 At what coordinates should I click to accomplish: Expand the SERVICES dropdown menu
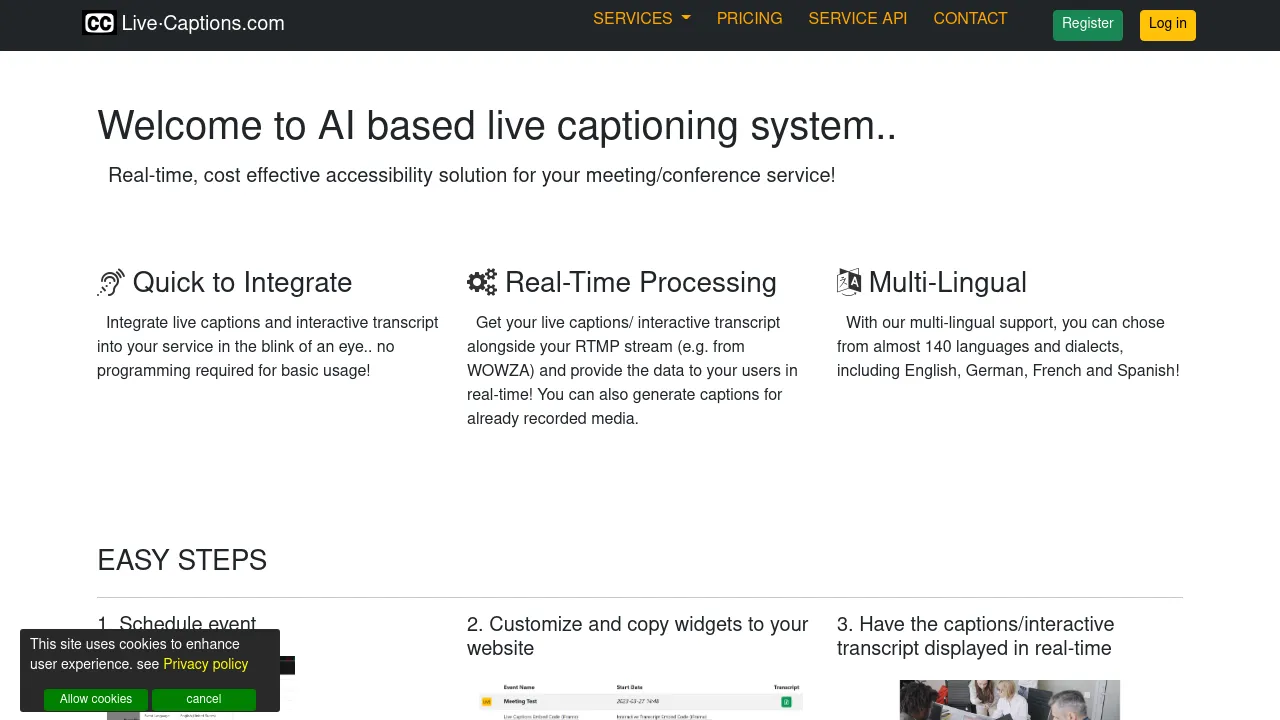pos(641,18)
